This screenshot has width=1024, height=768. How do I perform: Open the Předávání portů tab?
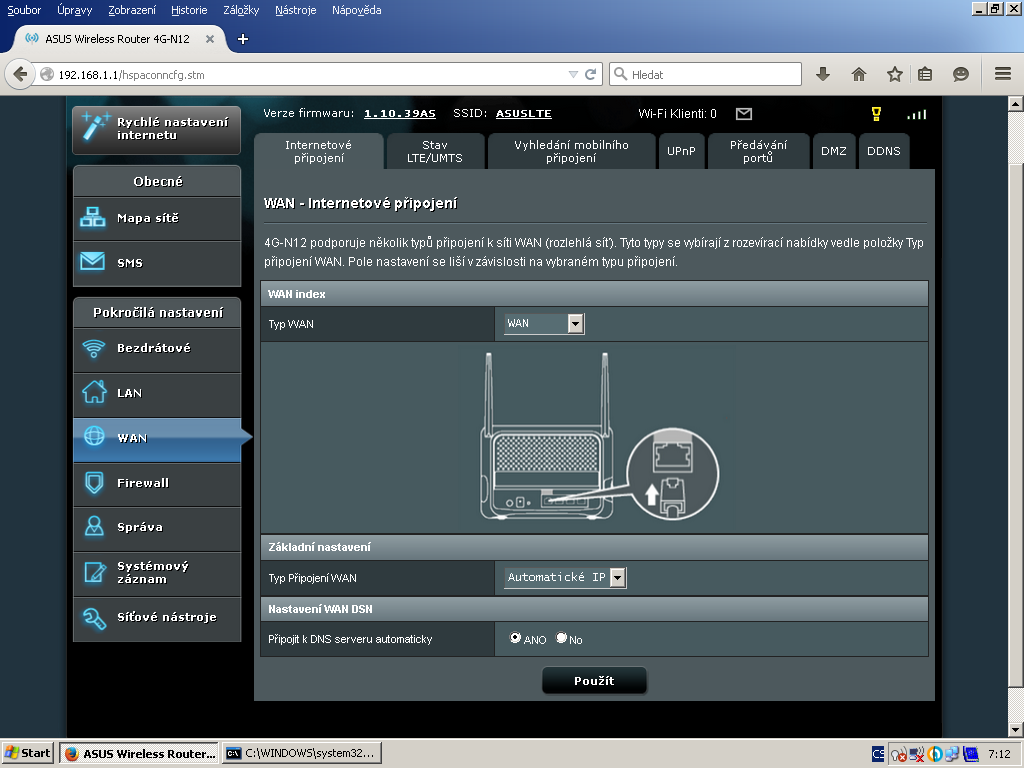point(758,151)
